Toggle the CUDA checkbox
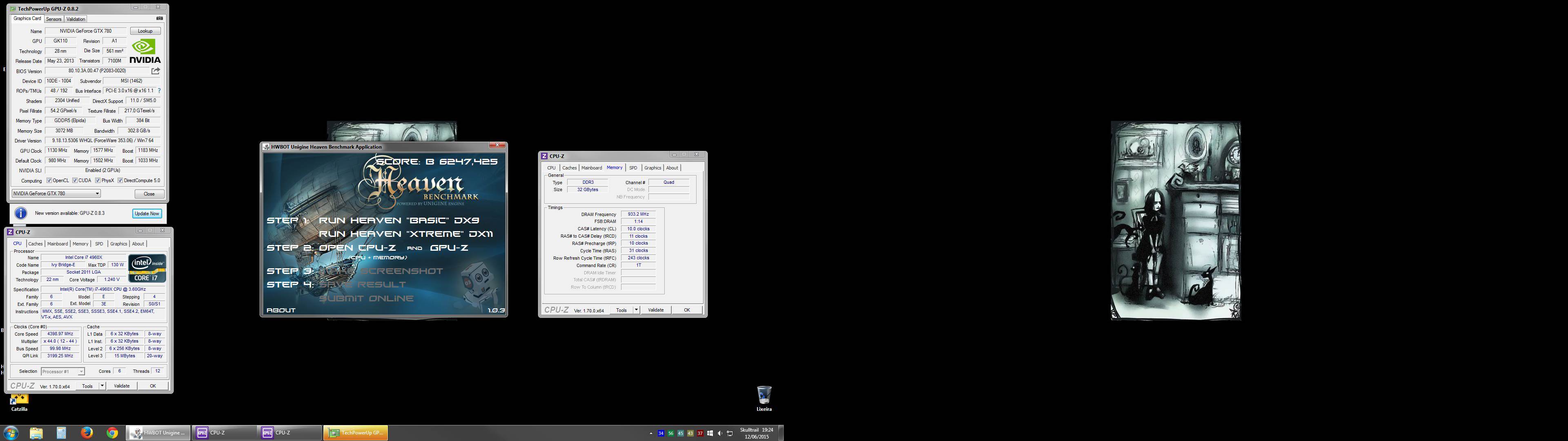 [74, 180]
